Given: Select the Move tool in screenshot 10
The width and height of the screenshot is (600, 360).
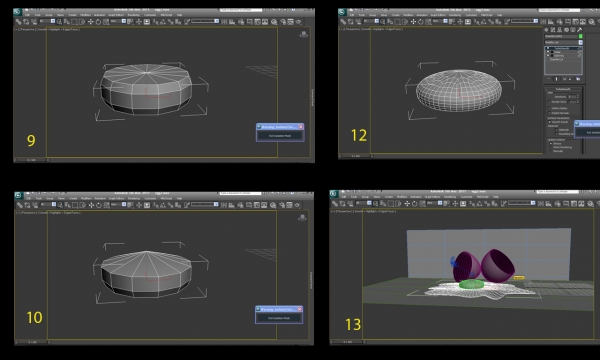Looking at the screenshot, I should (x=91, y=205).
